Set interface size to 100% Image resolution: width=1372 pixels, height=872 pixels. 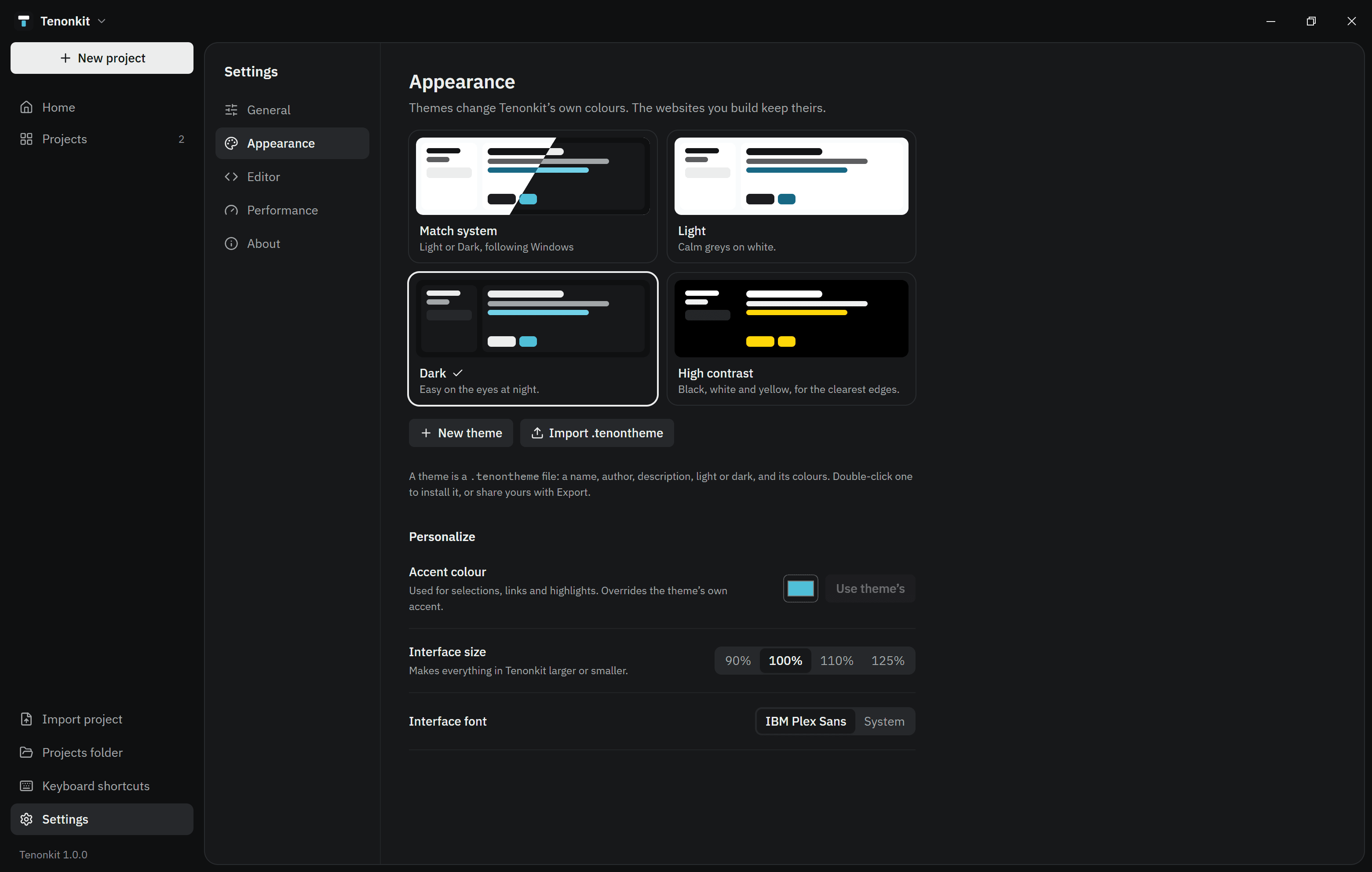[785, 661]
